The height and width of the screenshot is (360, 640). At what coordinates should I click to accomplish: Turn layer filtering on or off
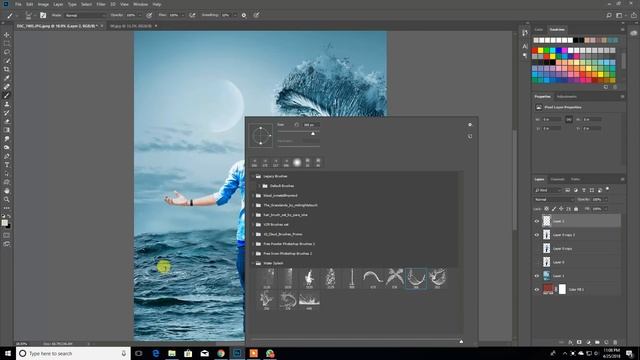[x=607, y=189]
